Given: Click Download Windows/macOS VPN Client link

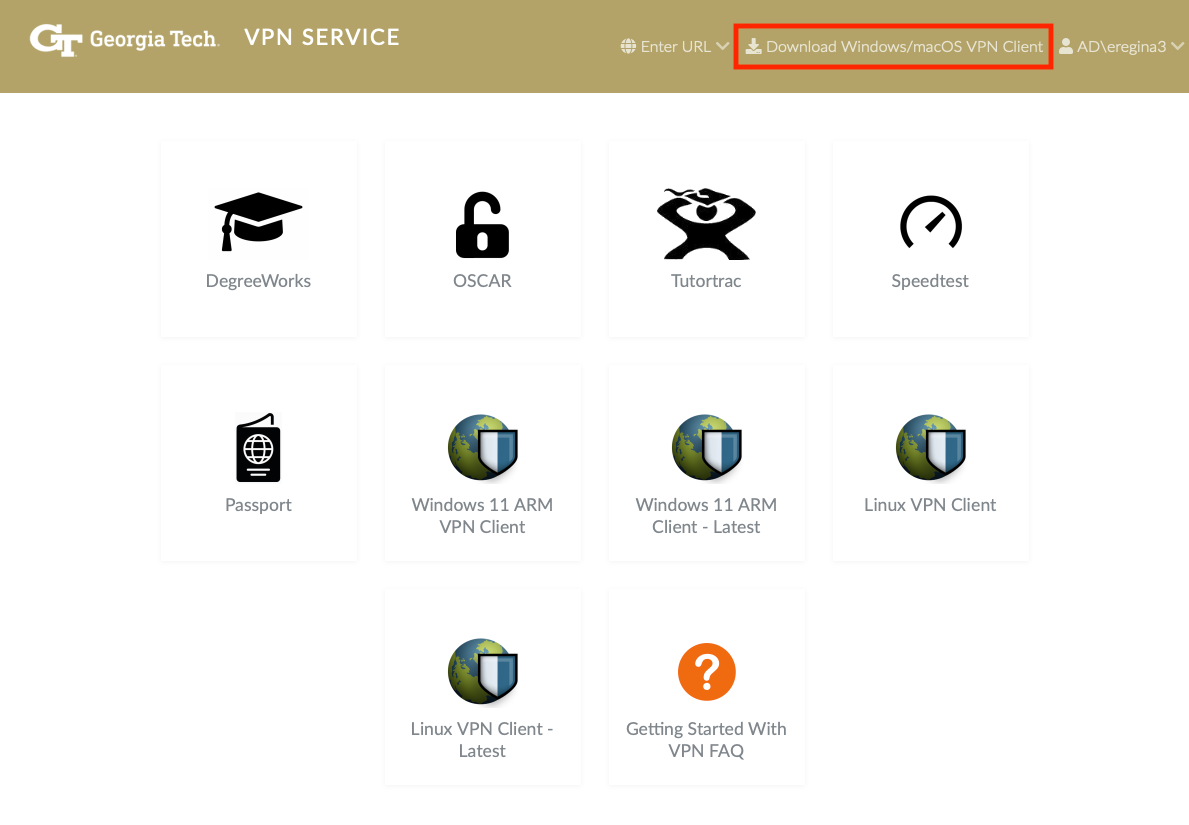Looking at the screenshot, I should pos(894,46).
